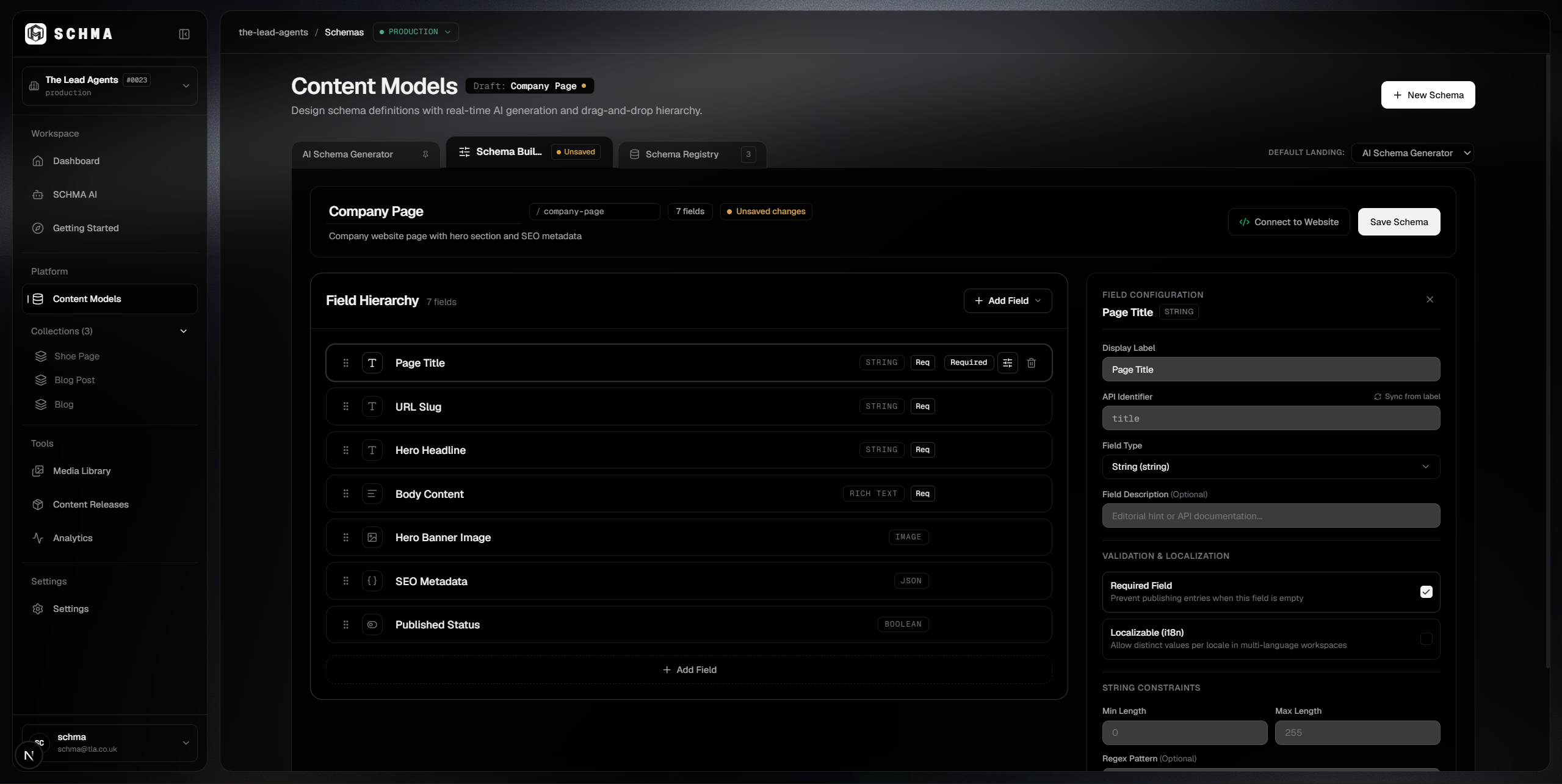Focus the Display Label input
1562x784 pixels.
pyautogui.click(x=1271, y=370)
